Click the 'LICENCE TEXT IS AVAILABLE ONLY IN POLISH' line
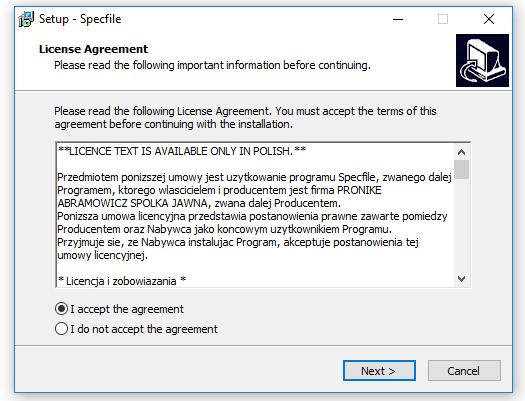 point(182,151)
